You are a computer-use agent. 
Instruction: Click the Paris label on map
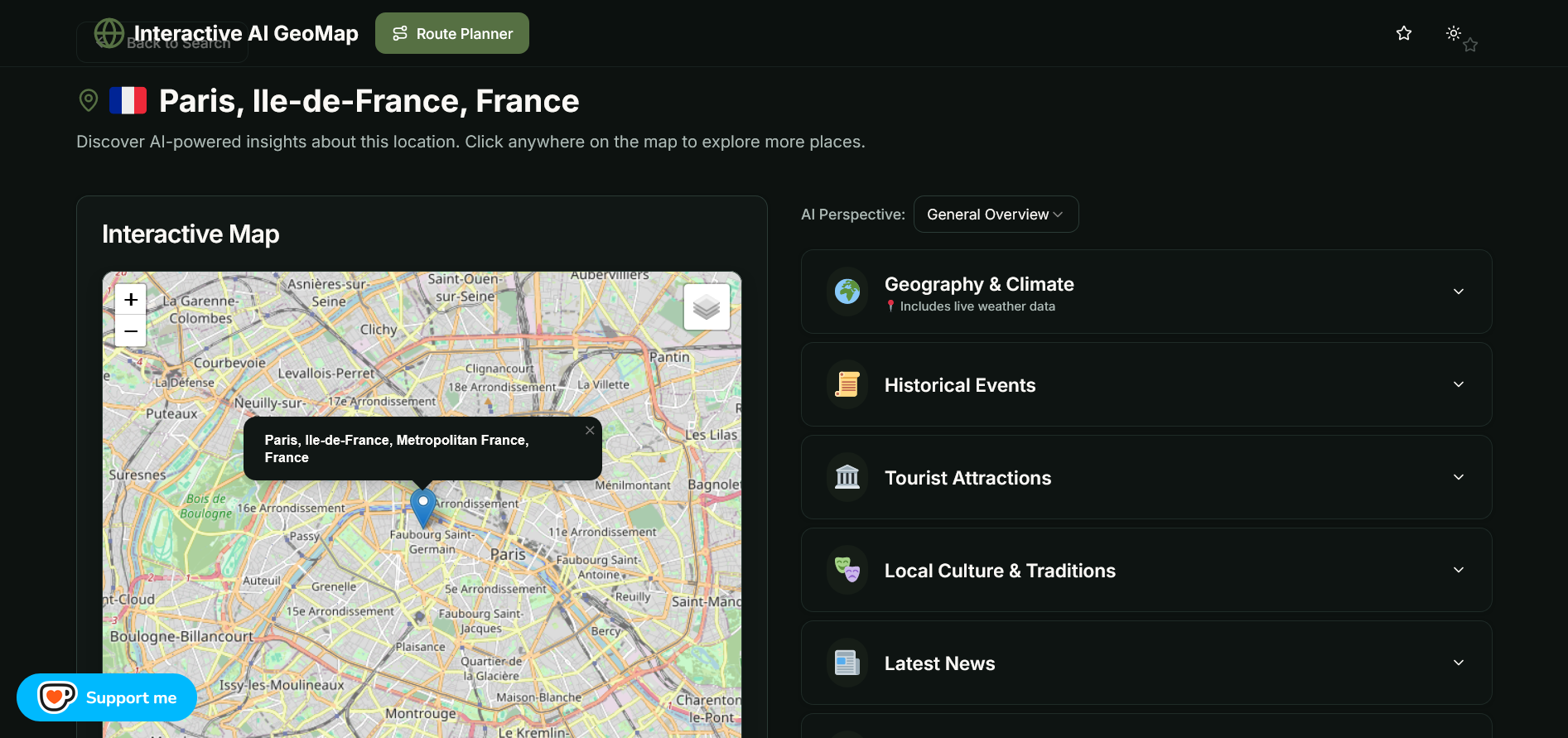[508, 554]
